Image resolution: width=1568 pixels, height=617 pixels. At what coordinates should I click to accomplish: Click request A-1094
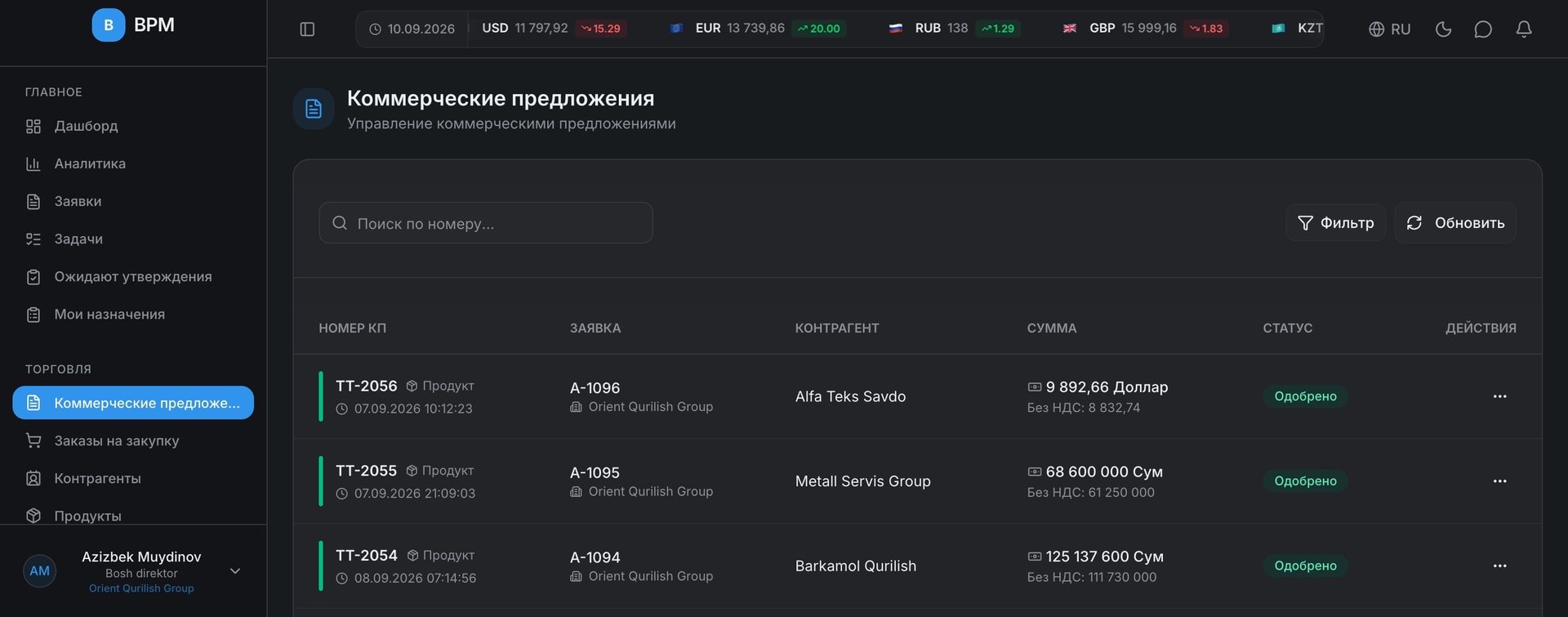(595, 557)
